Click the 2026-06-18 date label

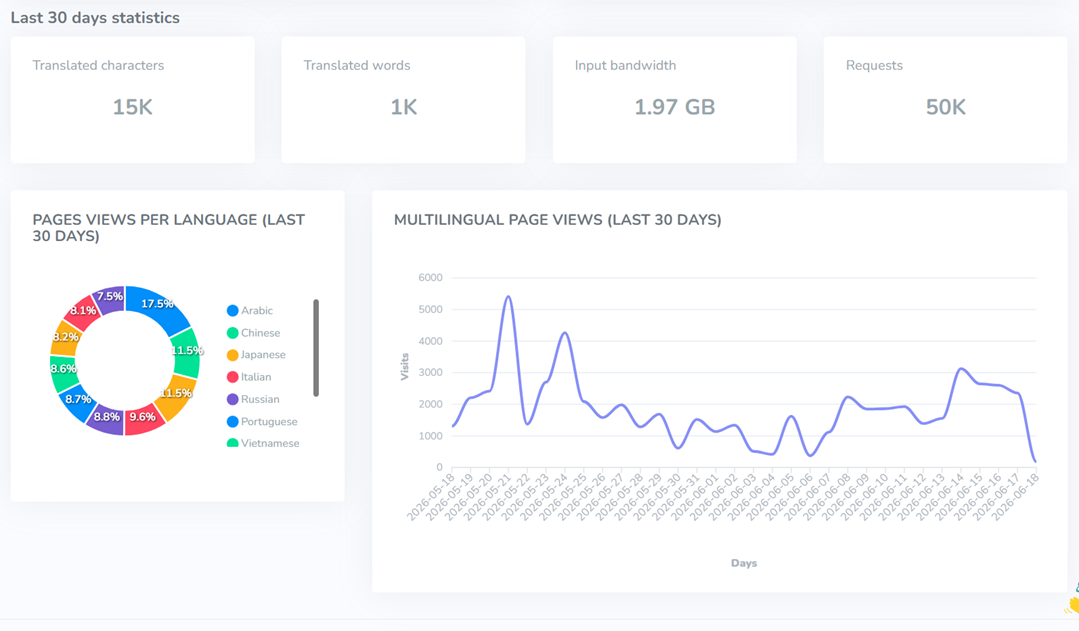click(x=1014, y=496)
